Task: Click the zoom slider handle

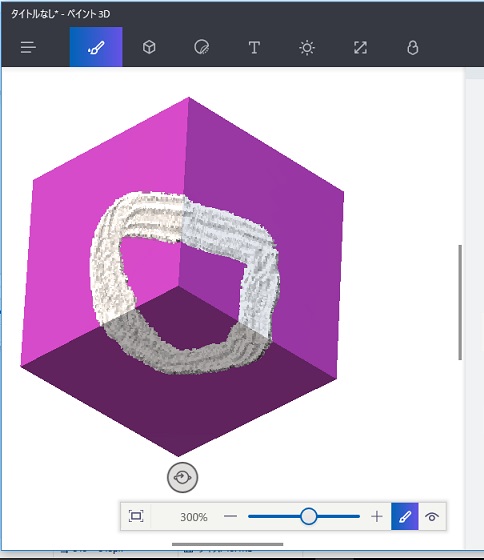Action: [309, 516]
